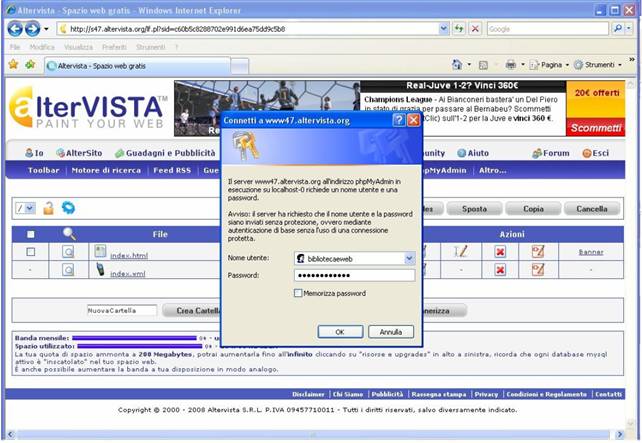Open the Modifica menu
The width and height of the screenshot is (642, 443).
coord(42,47)
